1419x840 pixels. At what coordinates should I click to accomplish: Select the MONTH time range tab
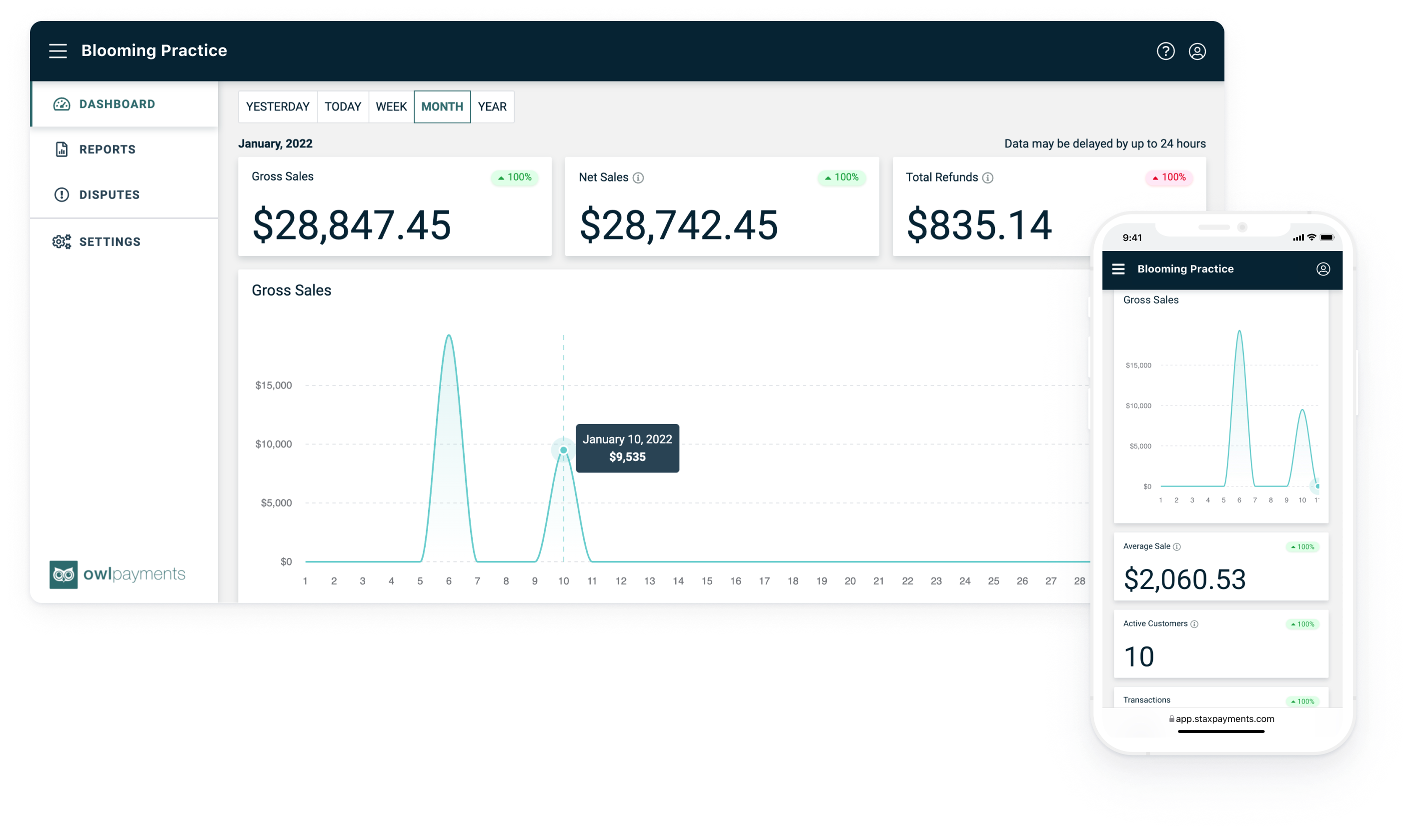tap(442, 106)
